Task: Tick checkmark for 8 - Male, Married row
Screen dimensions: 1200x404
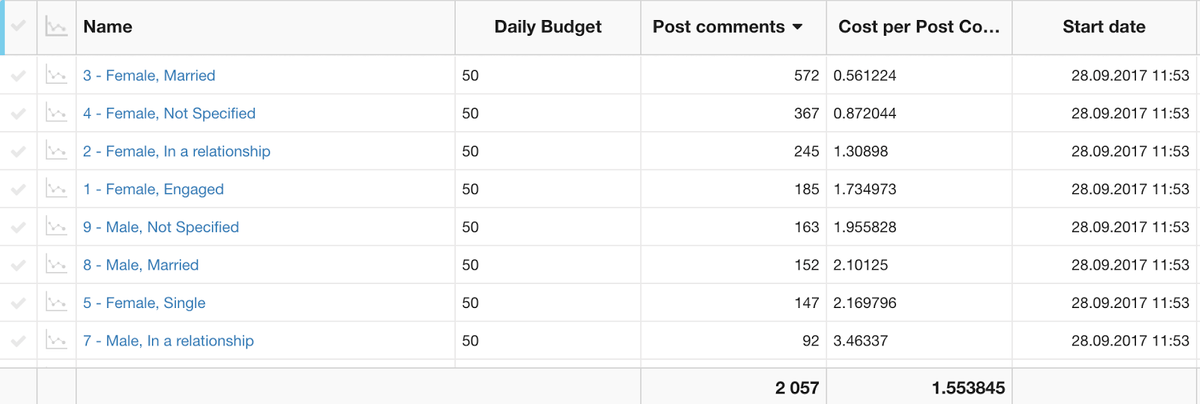Action: click(17, 266)
